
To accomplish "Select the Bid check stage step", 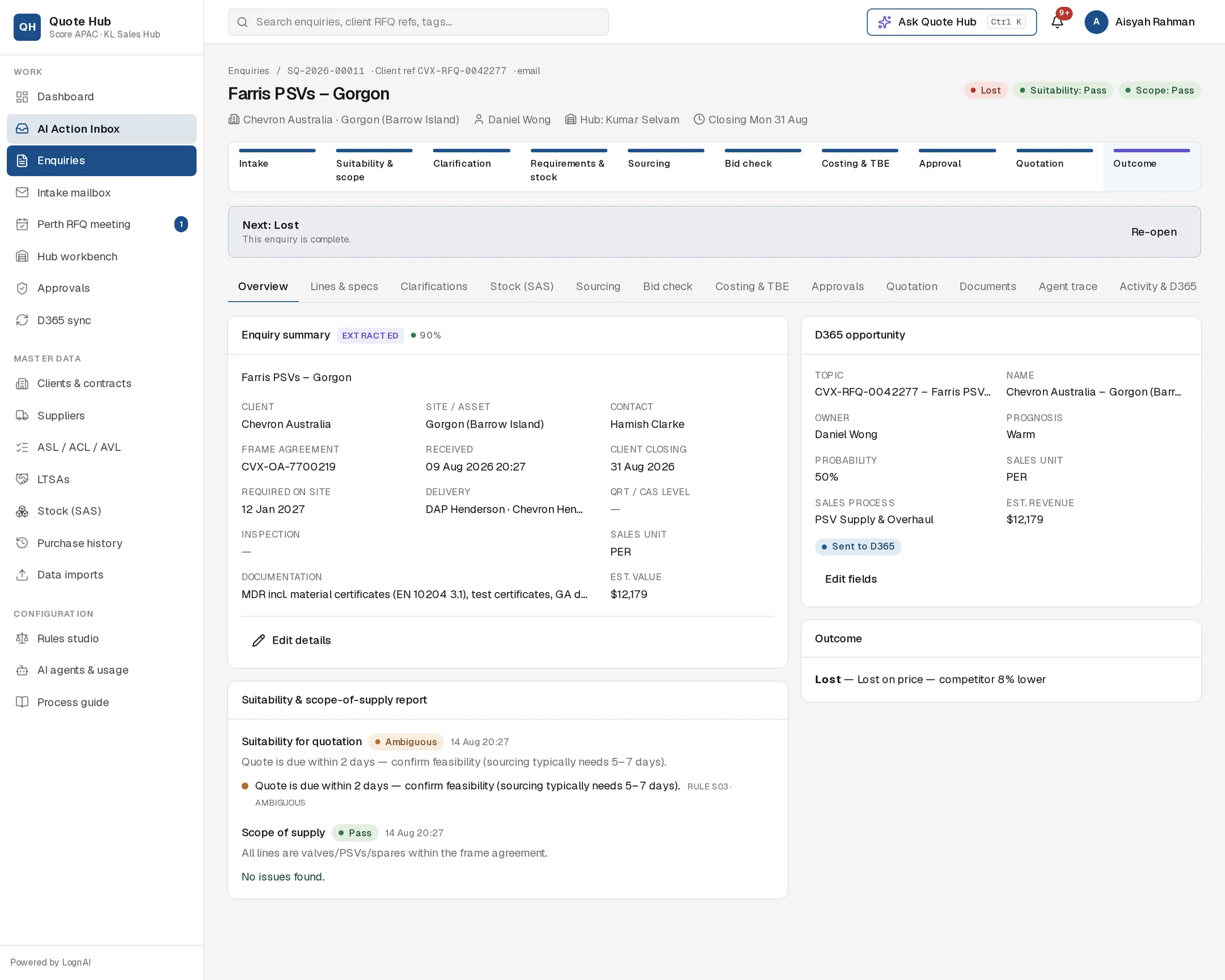I will (763, 167).
